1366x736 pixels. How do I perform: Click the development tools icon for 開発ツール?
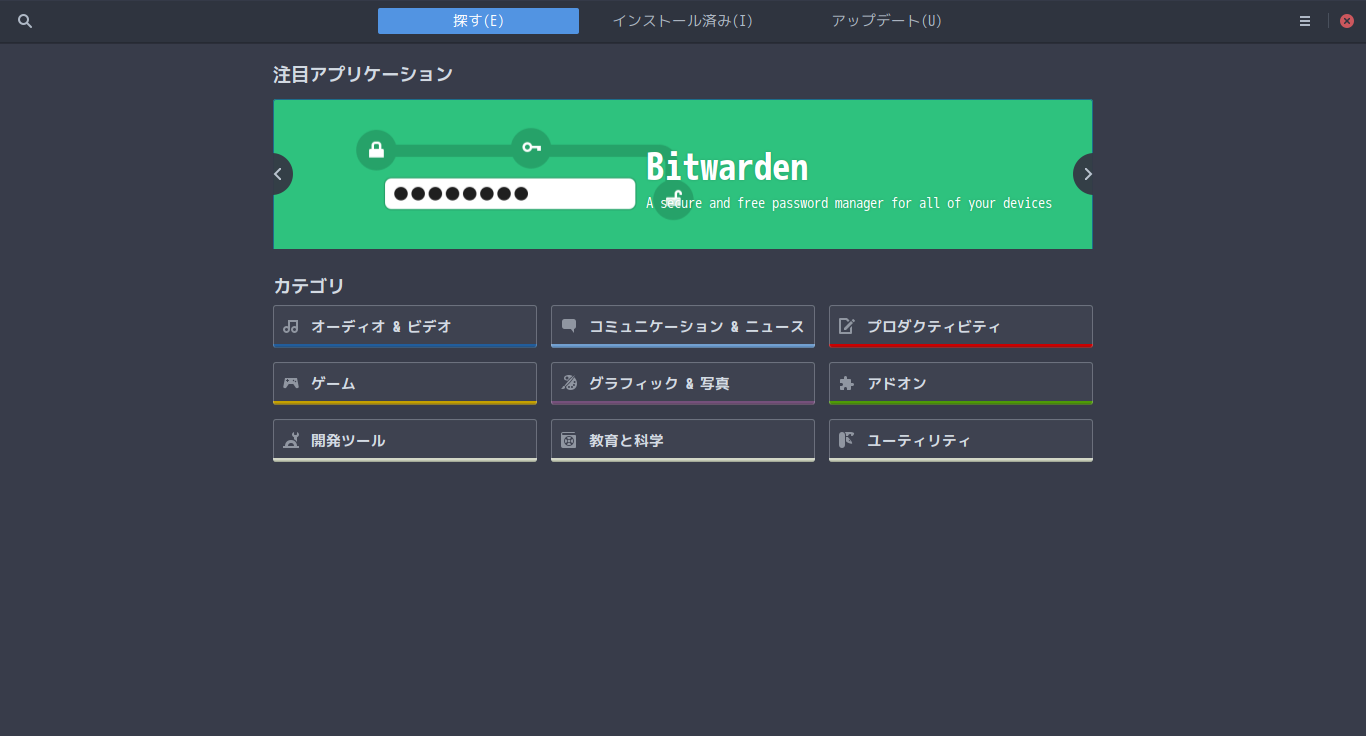(x=291, y=440)
